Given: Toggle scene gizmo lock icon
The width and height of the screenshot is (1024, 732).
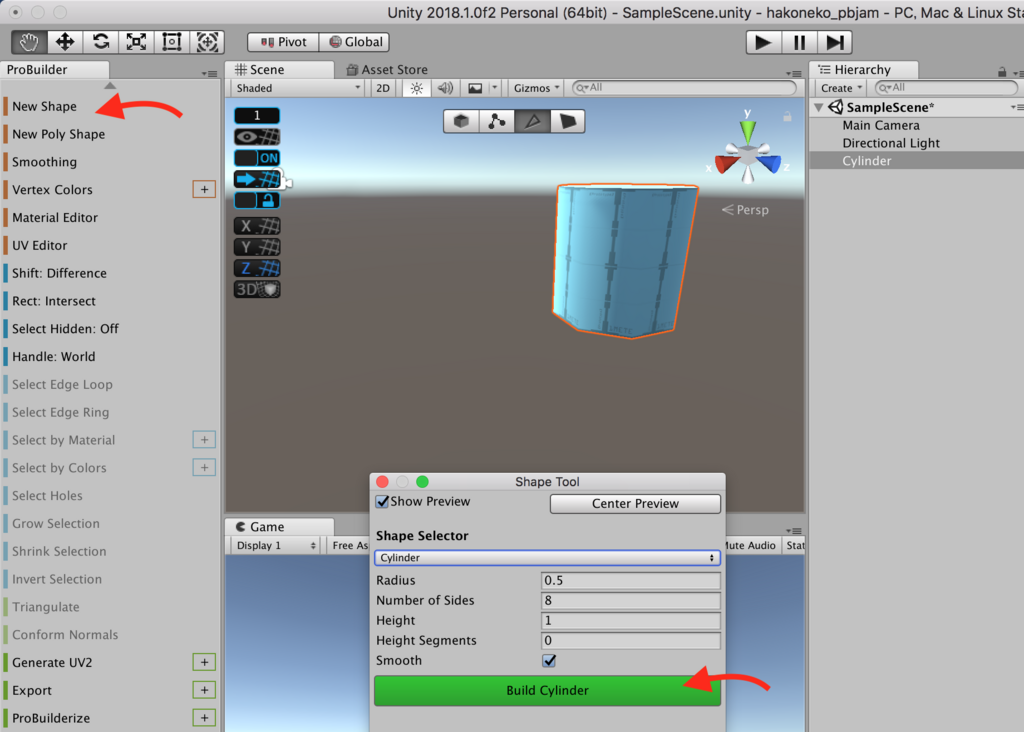Looking at the screenshot, I should pos(788,116).
